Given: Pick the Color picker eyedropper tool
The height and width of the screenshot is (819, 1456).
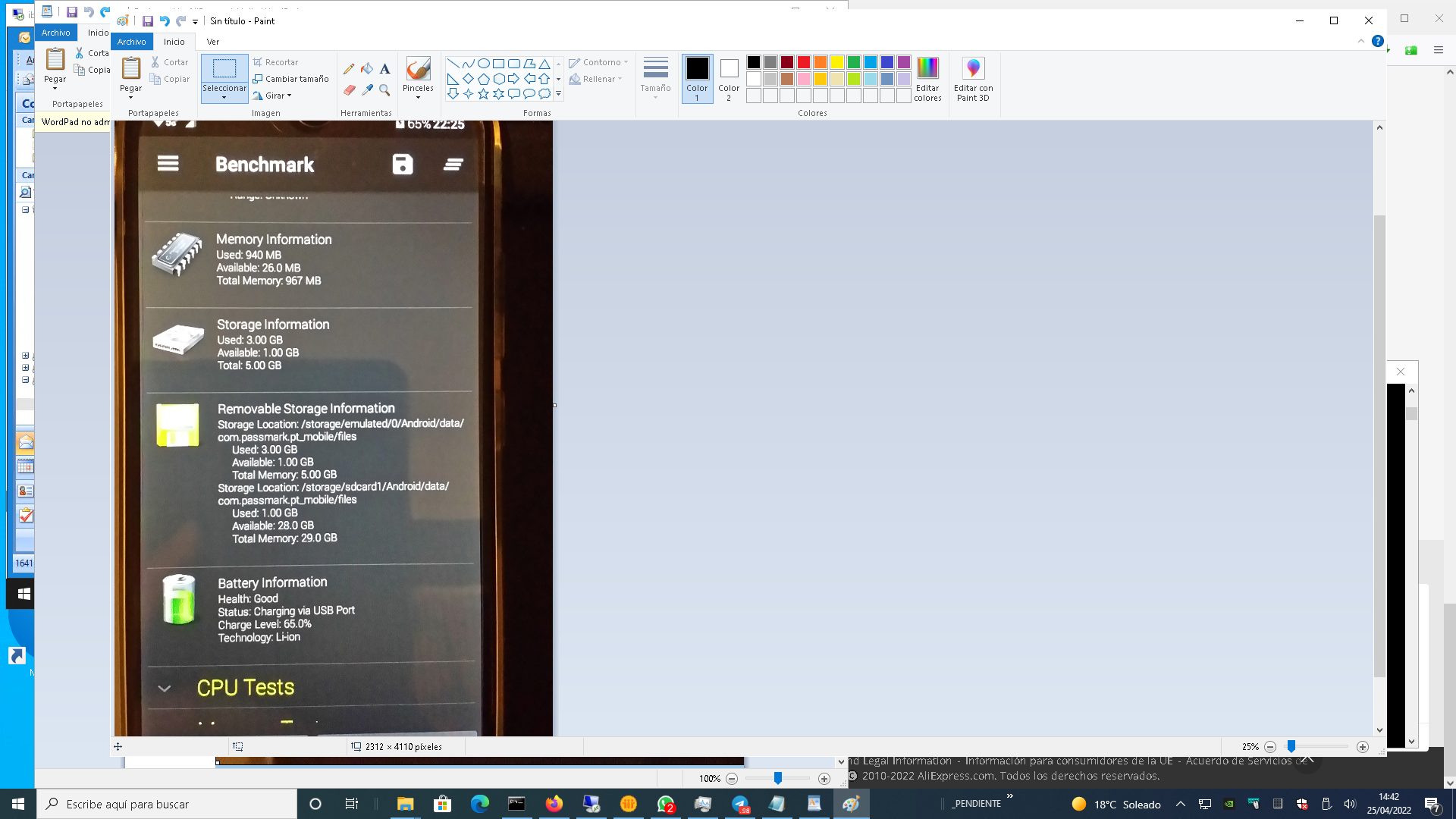Looking at the screenshot, I should click(x=367, y=90).
